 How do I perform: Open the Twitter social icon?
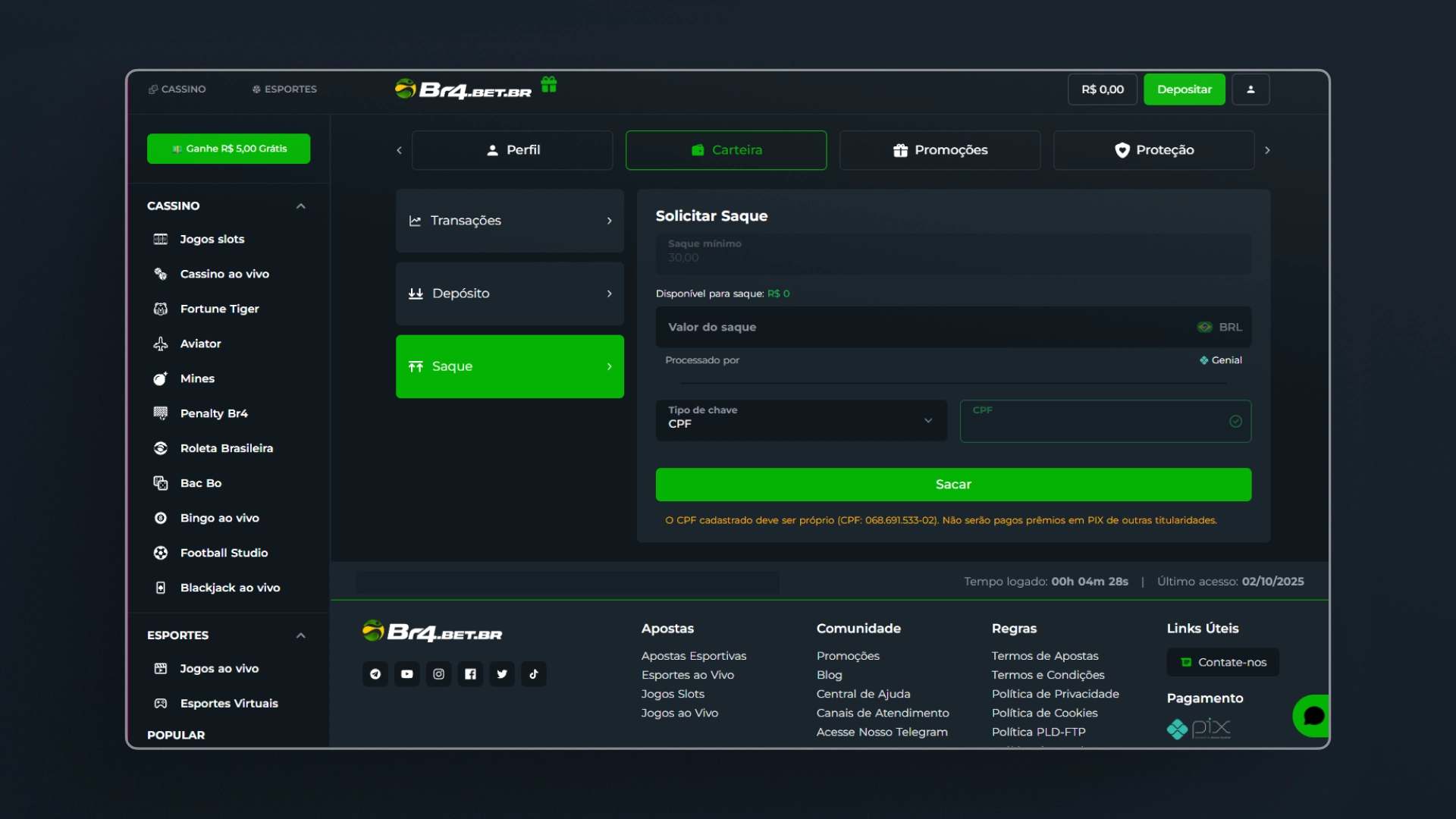(x=502, y=674)
